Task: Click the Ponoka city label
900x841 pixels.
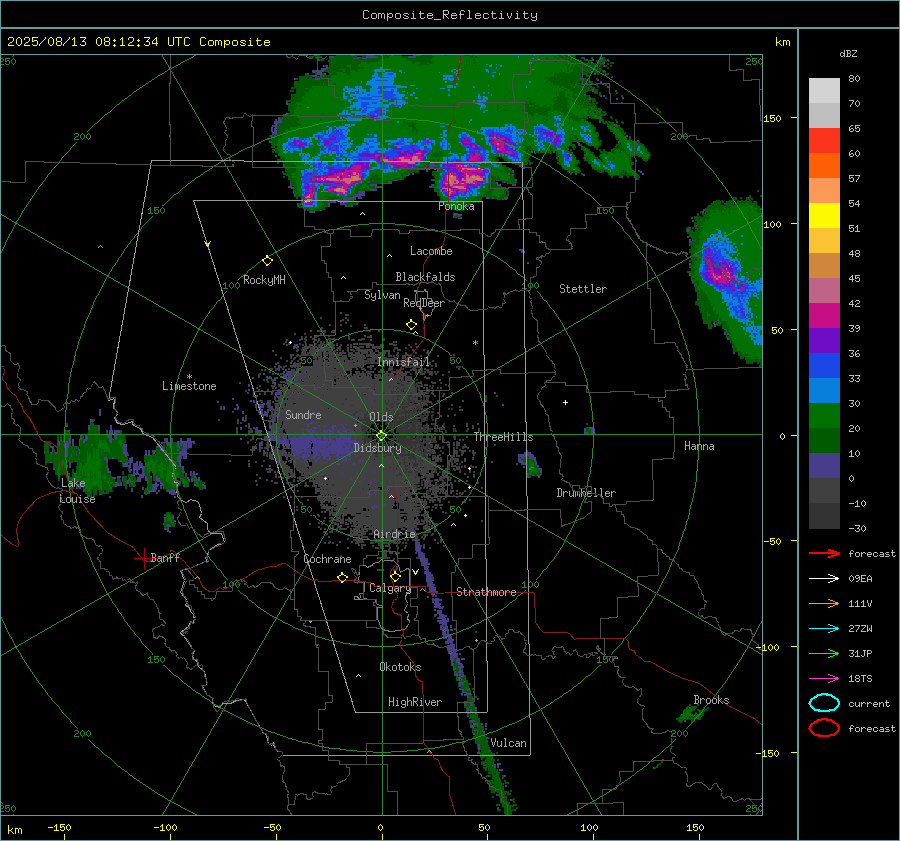Action: click(x=456, y=206)
